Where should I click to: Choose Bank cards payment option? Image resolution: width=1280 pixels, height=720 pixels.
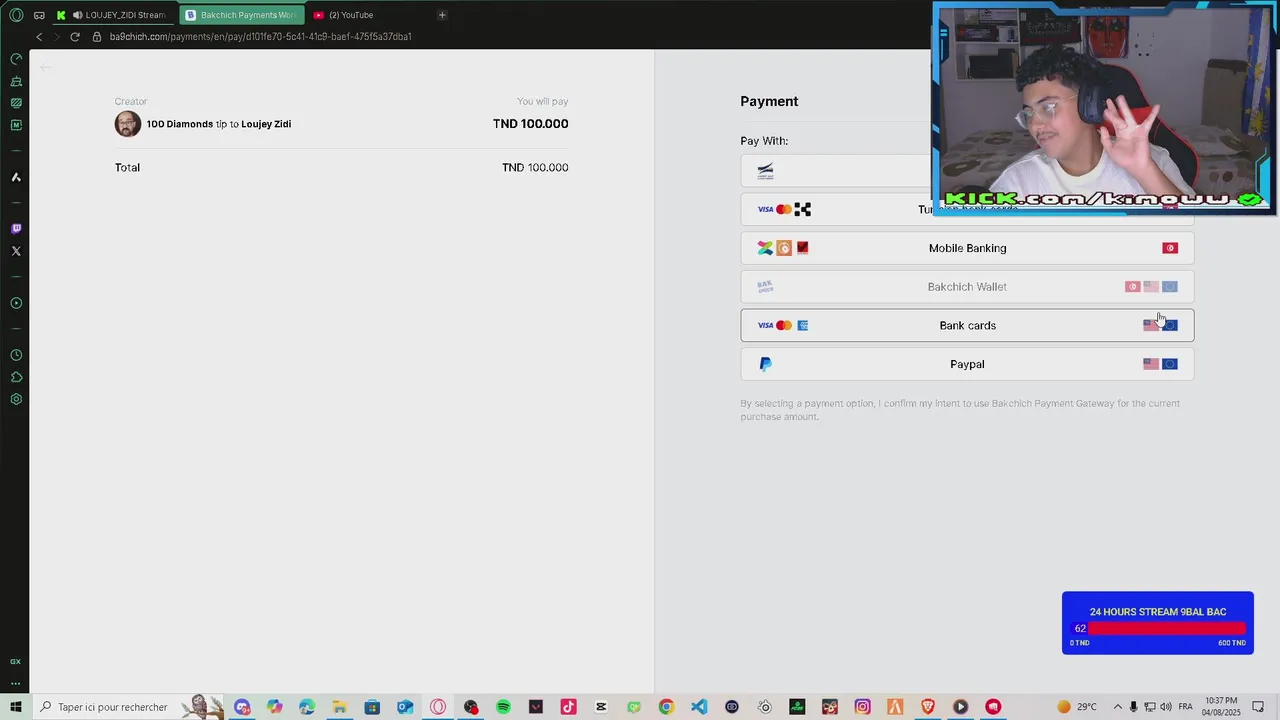click(967, 325)
